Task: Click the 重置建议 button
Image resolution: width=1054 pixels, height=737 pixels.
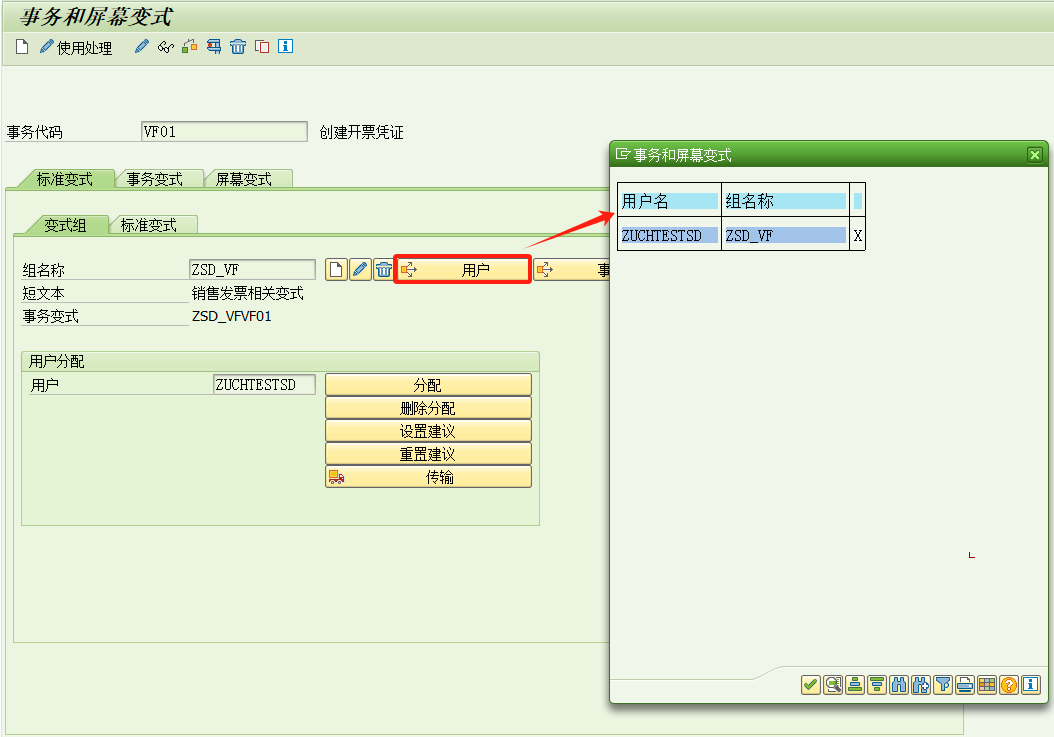Action: pos(428,453)
